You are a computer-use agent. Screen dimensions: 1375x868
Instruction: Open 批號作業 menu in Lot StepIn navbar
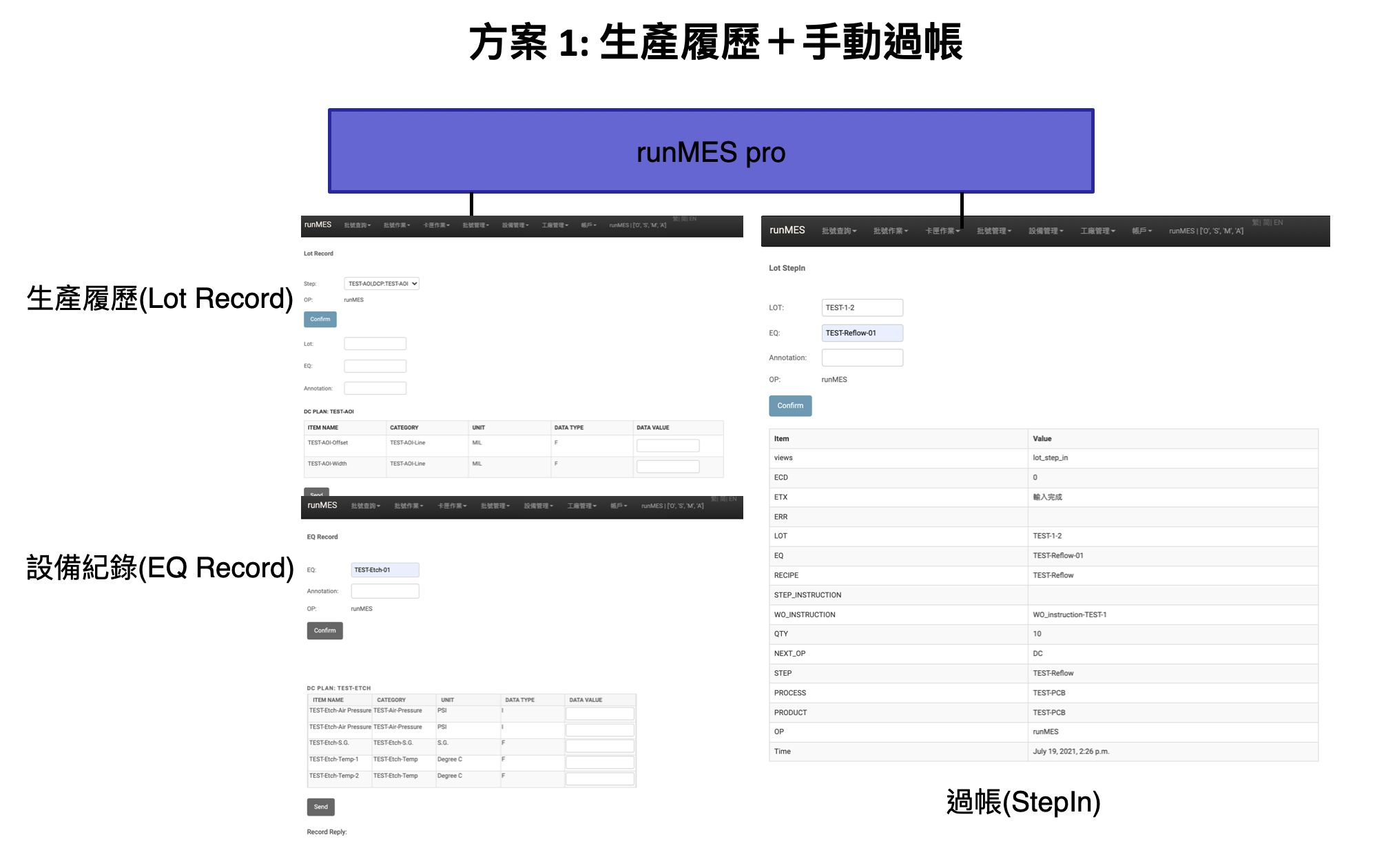coord(890,231)
